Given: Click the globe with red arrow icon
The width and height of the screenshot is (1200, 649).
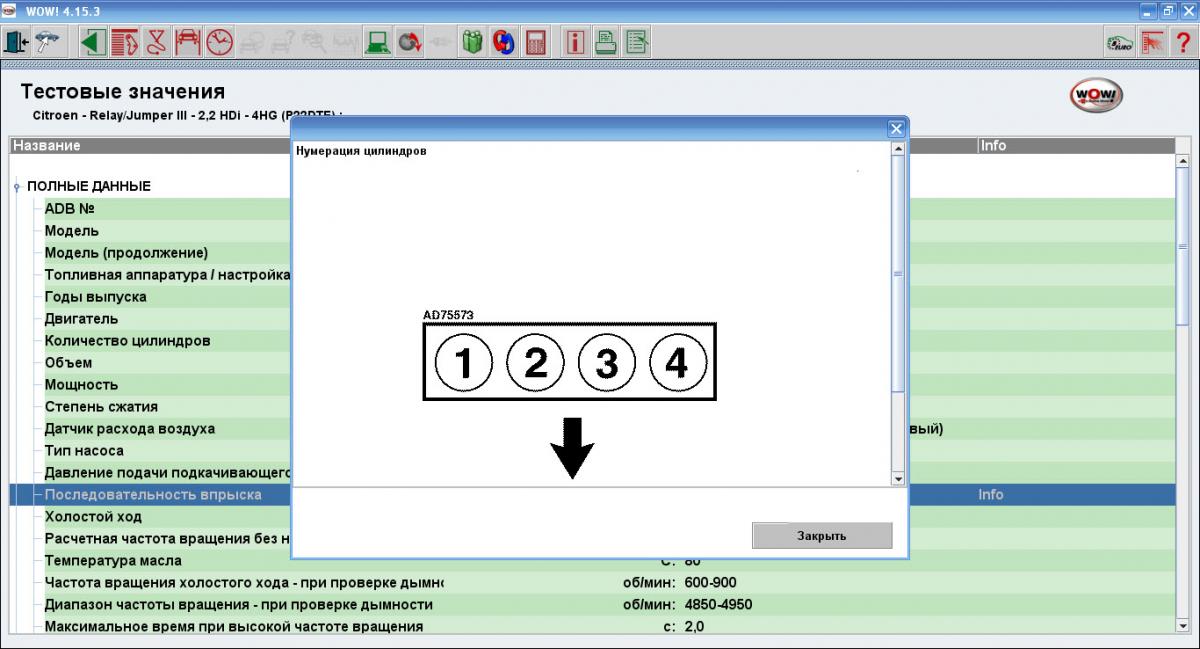Looking at the screenshot, I should [408, 42].
